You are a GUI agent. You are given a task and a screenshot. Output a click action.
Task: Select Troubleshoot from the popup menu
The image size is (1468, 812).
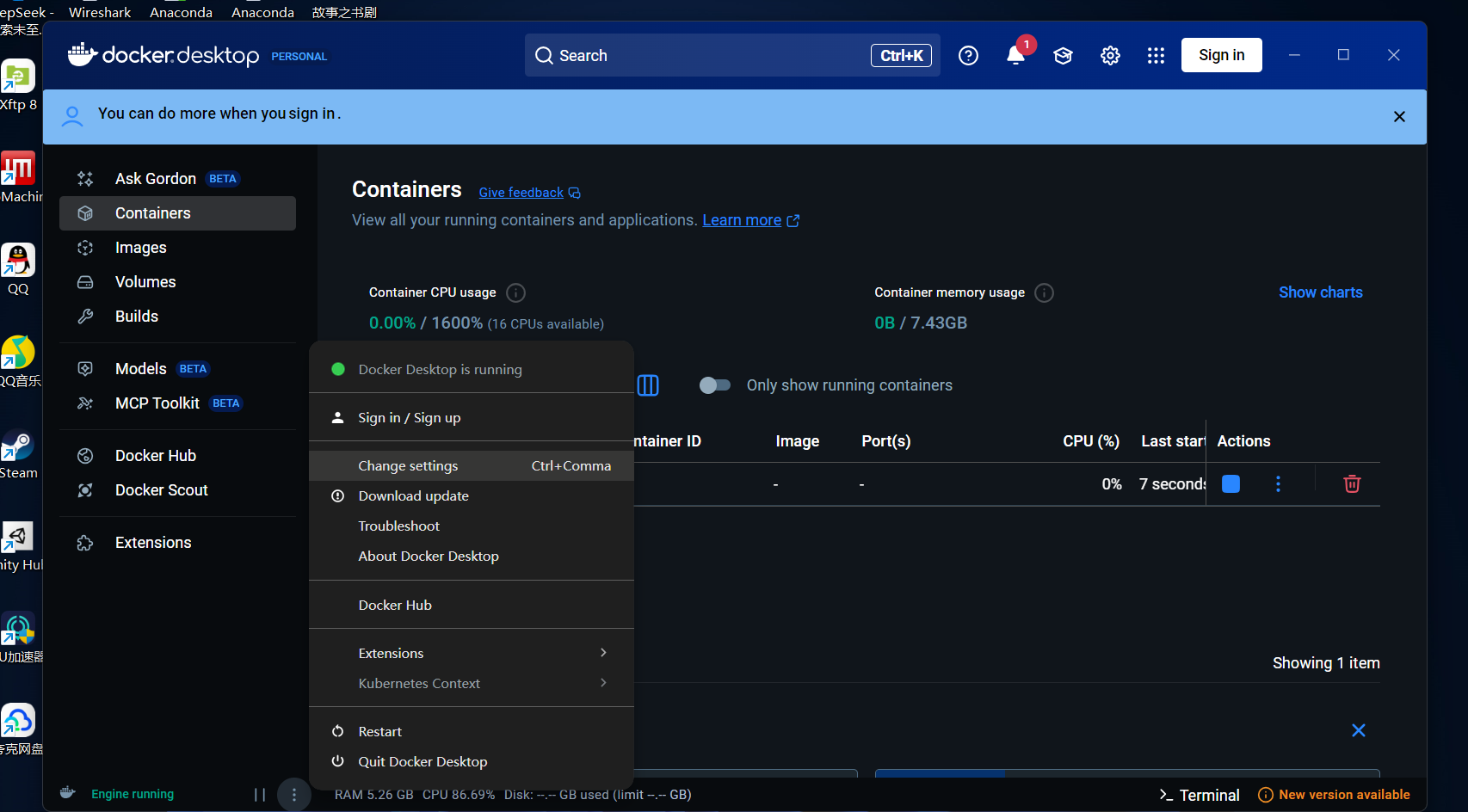tap(472, 526)
